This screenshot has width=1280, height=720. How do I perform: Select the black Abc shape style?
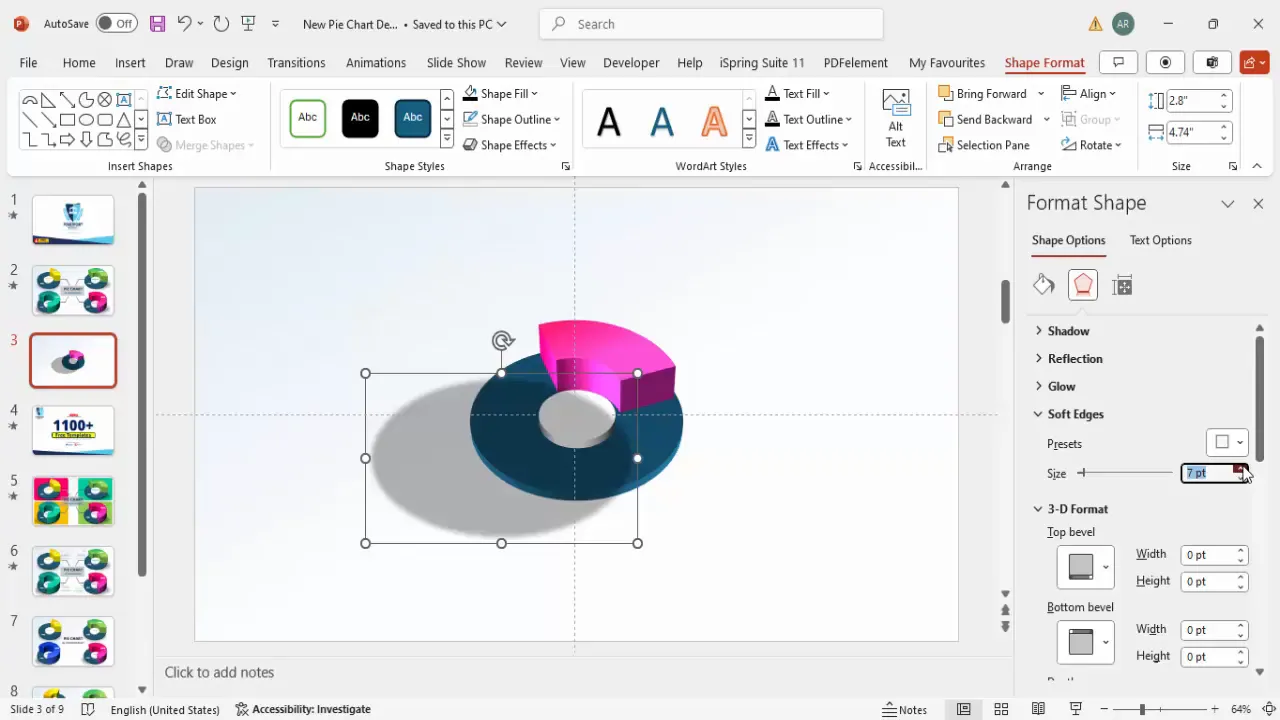pos(360,118)
